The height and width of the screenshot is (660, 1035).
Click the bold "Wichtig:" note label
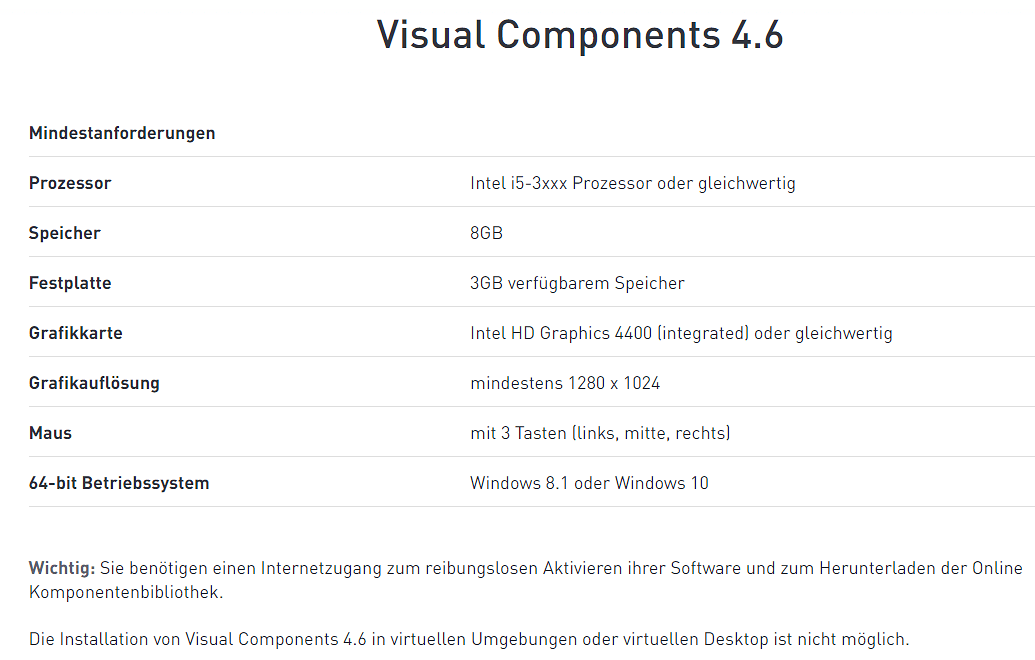click(62, 568)
